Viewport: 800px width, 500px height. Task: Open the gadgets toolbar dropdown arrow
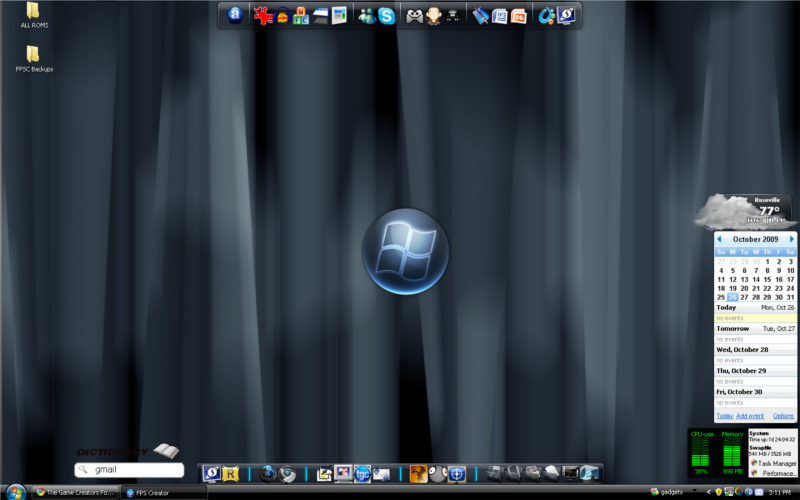(694, 491)
